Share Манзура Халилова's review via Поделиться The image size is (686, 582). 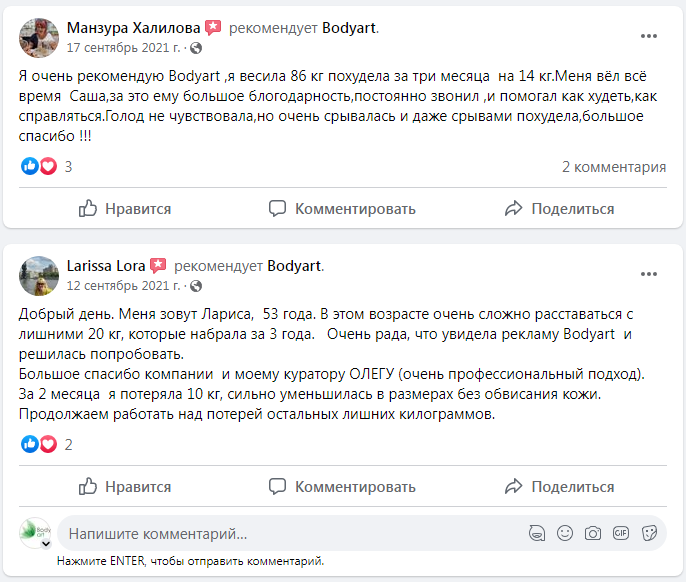coord(559,209)
